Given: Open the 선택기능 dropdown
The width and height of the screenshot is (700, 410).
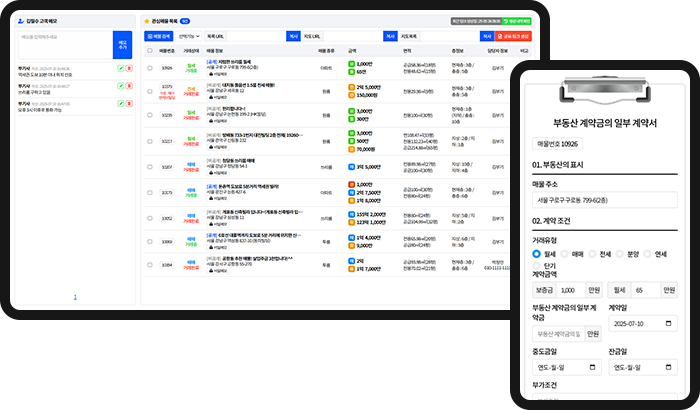Looking at the screenshot, I should 187,35.
